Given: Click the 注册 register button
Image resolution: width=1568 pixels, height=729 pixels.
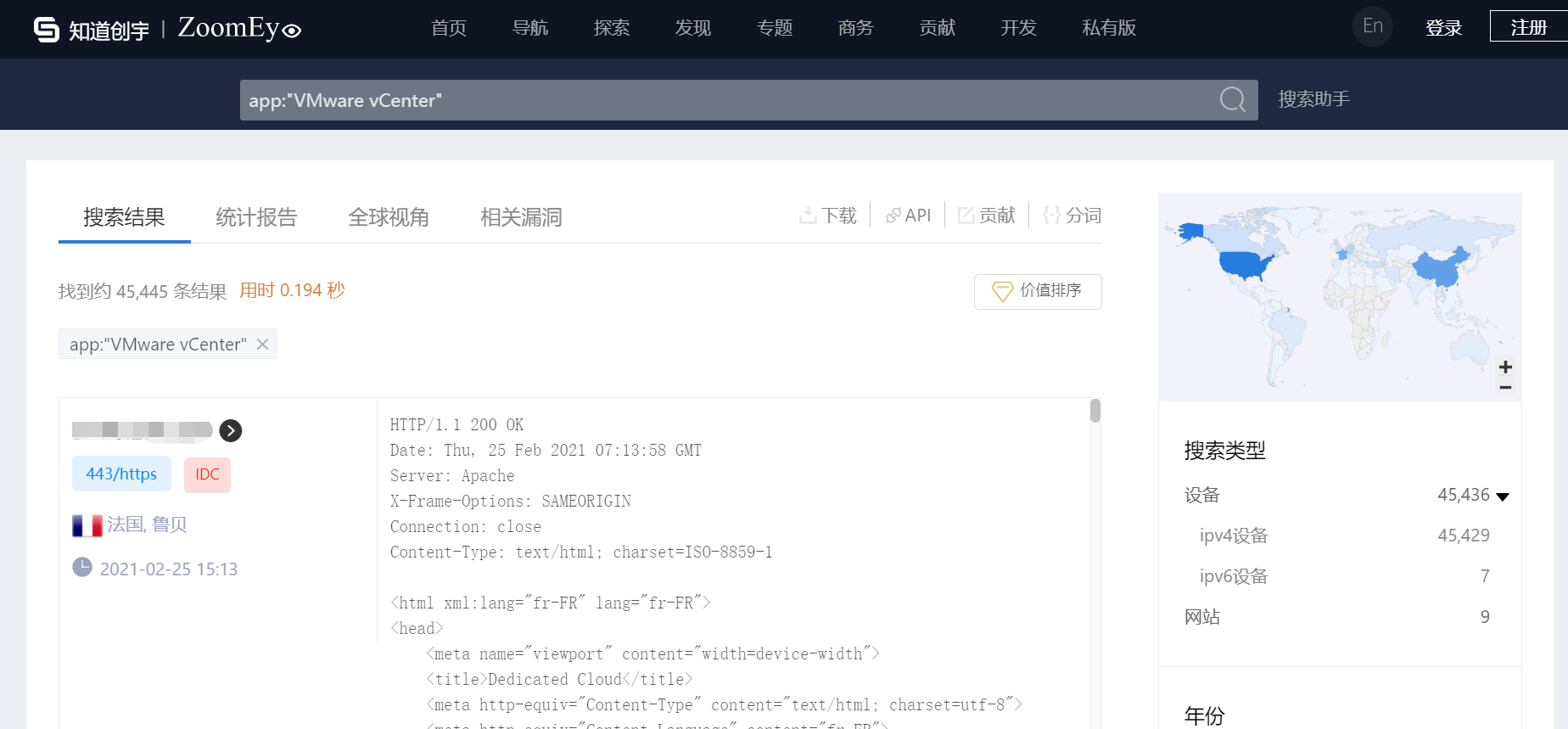Looking at the screenshot, I should (1529, 26).
